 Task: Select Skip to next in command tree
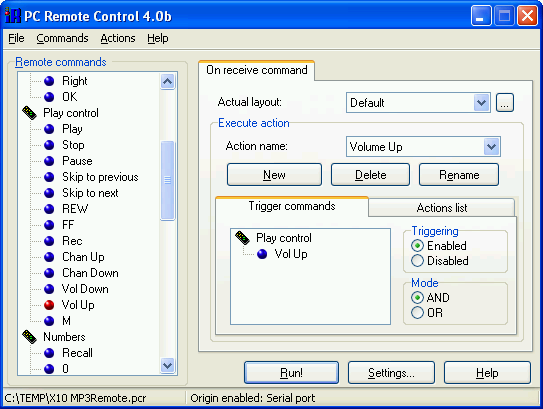pyautogui.click(x=90, y=193)
